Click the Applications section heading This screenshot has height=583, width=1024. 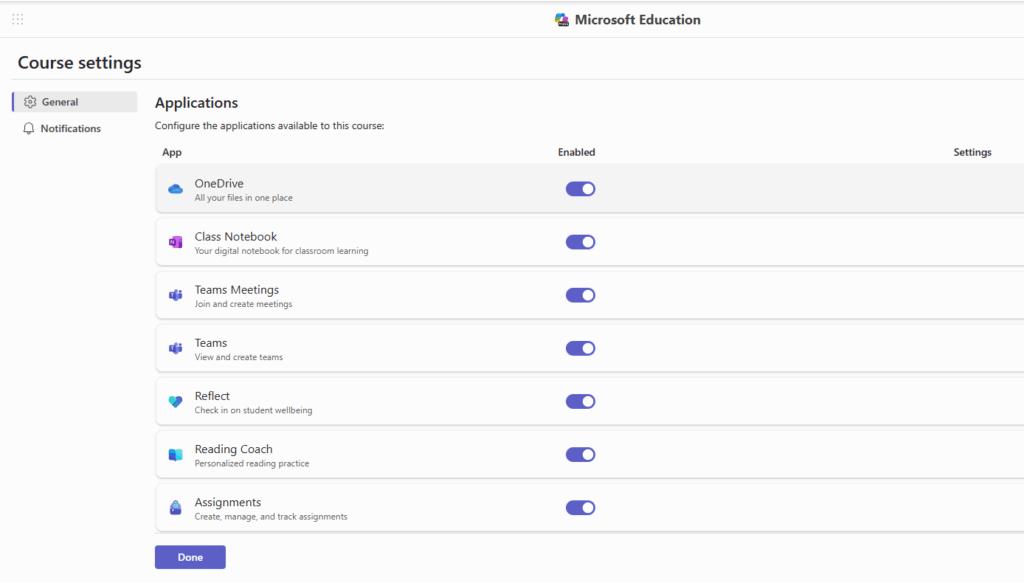click(x=197, y=102)
